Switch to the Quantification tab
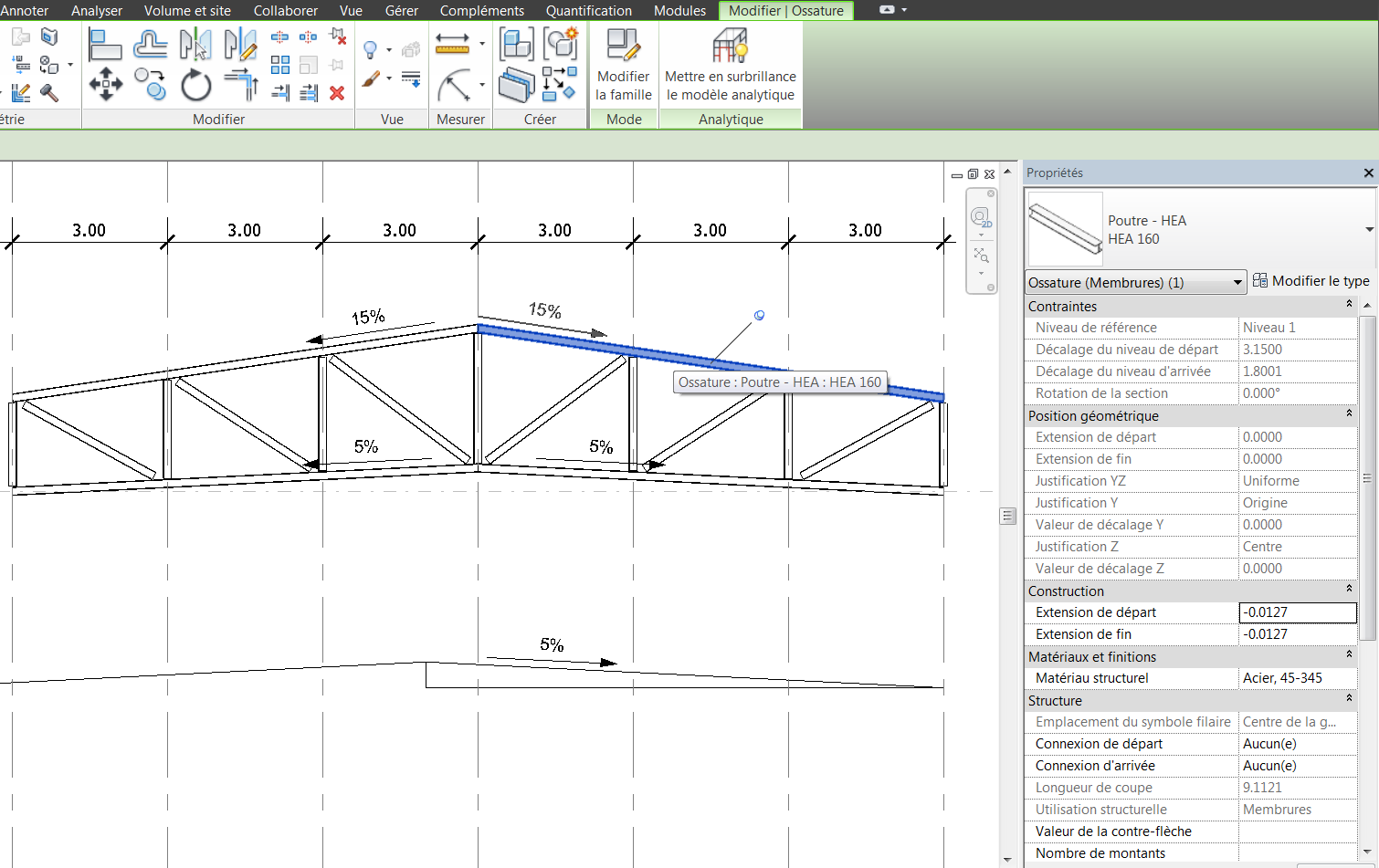This screenshot has width=1379, height=868. click(589, 11)
